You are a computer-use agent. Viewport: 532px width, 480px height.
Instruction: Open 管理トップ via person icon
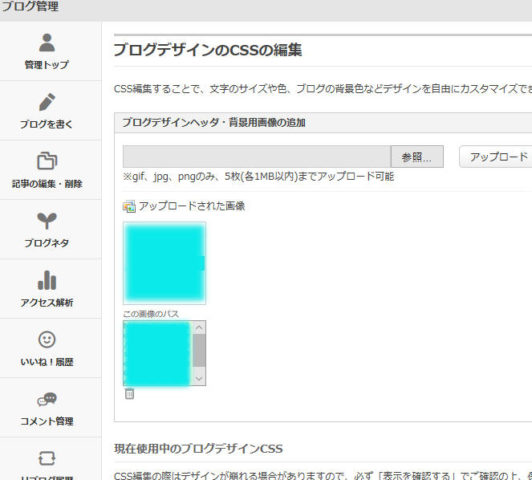(x=47, y=43)
